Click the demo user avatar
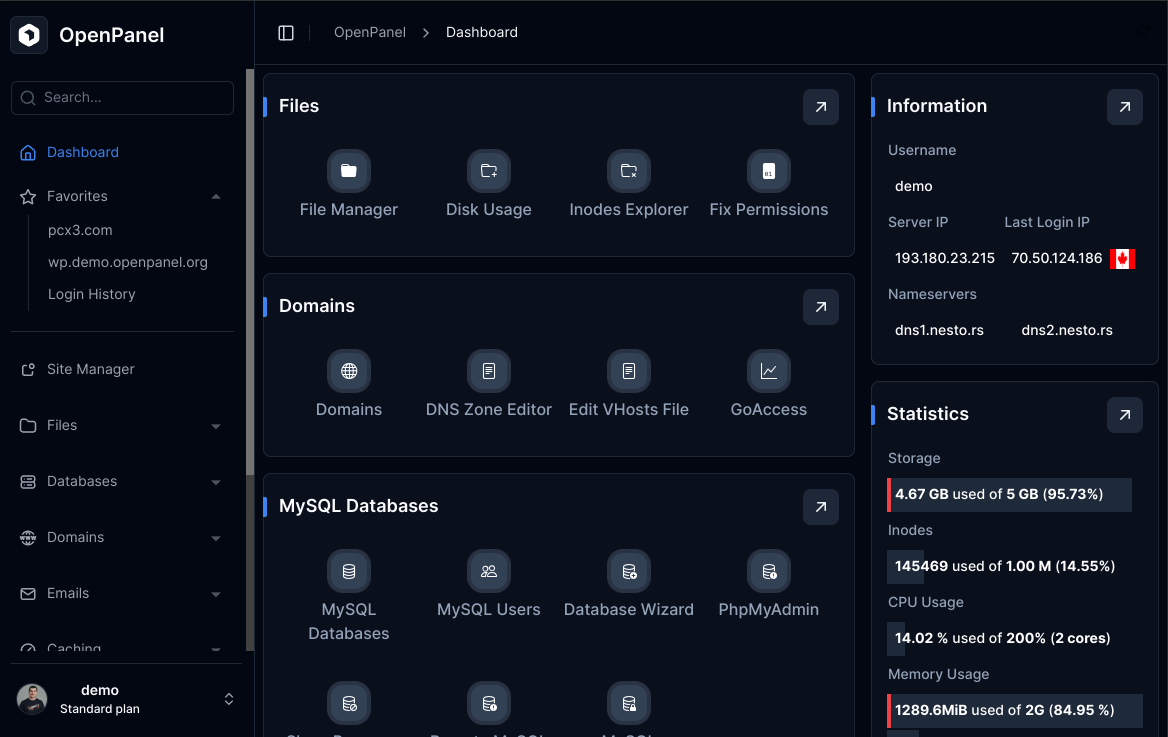Viewport: 1168px width, 737px height. point(32,699)
